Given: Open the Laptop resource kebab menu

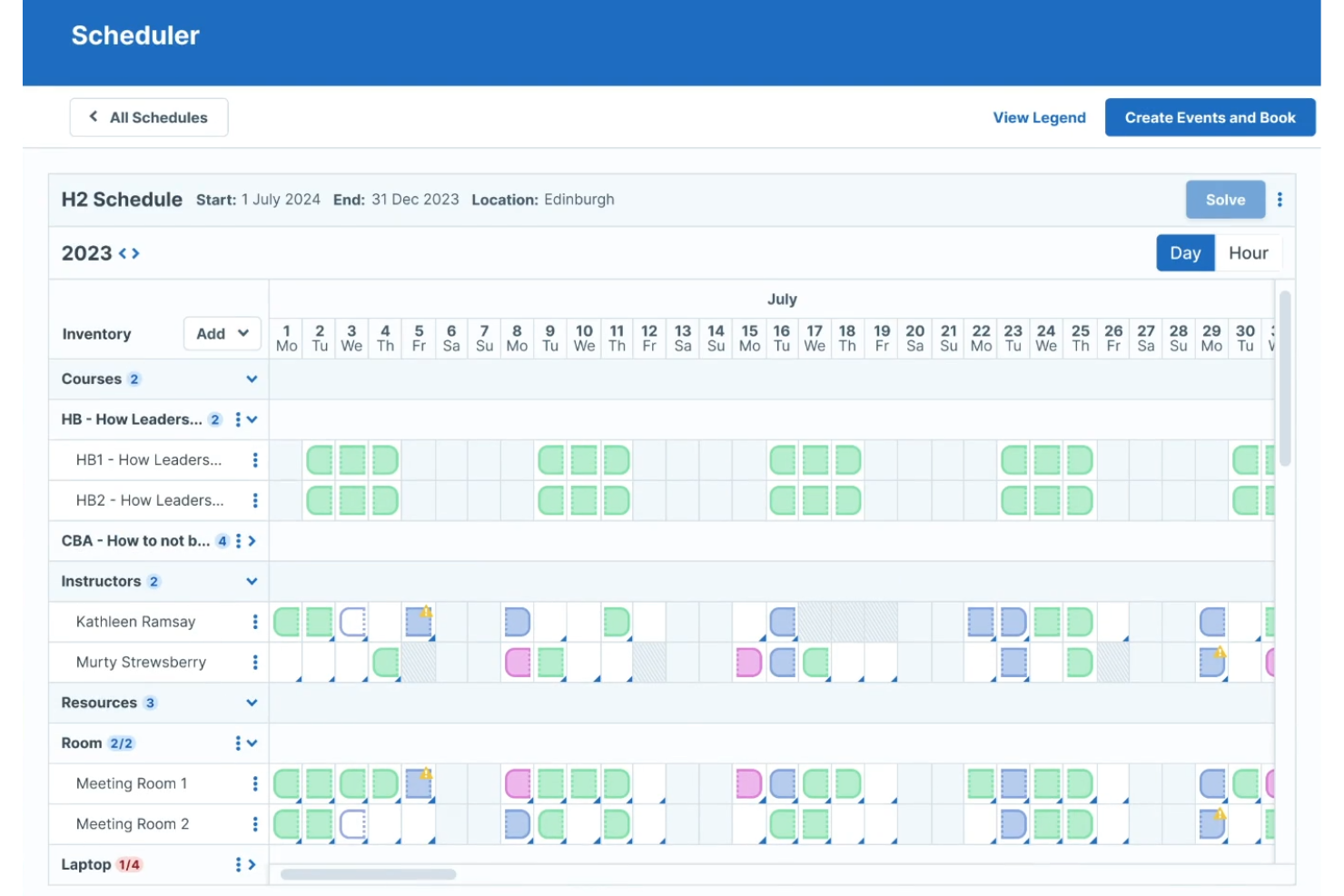Looking at the screenshot, I should [x=238, y=863].
